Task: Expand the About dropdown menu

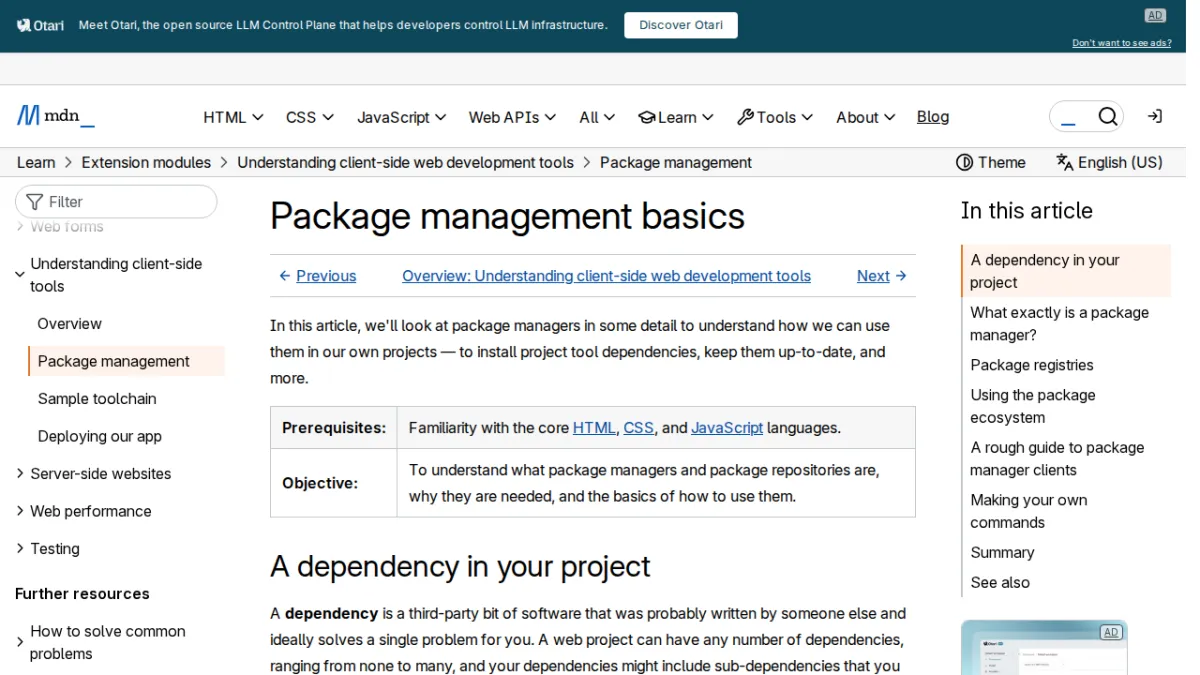Action: [866, 117]
